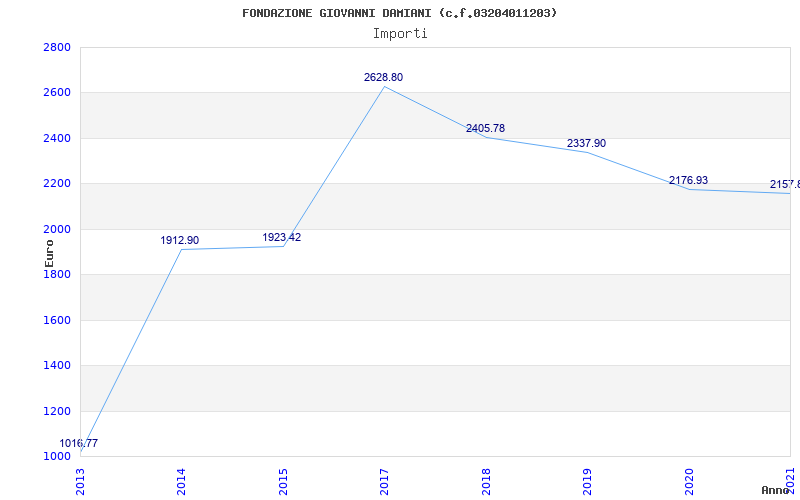Click the x-axis year 2019

(587, 482)
